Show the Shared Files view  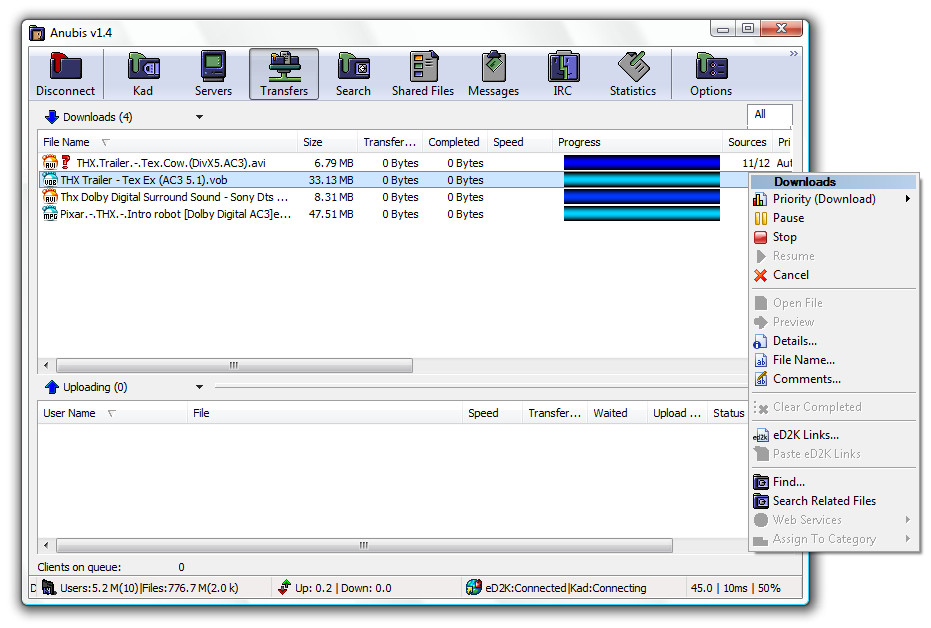tap(423, 74)
